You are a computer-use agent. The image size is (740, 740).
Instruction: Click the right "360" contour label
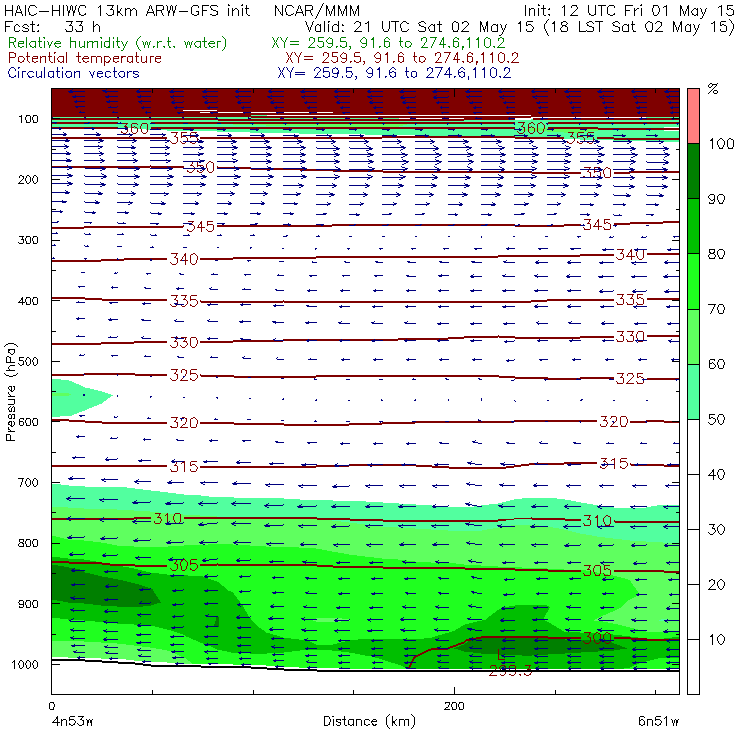[531, 128]
